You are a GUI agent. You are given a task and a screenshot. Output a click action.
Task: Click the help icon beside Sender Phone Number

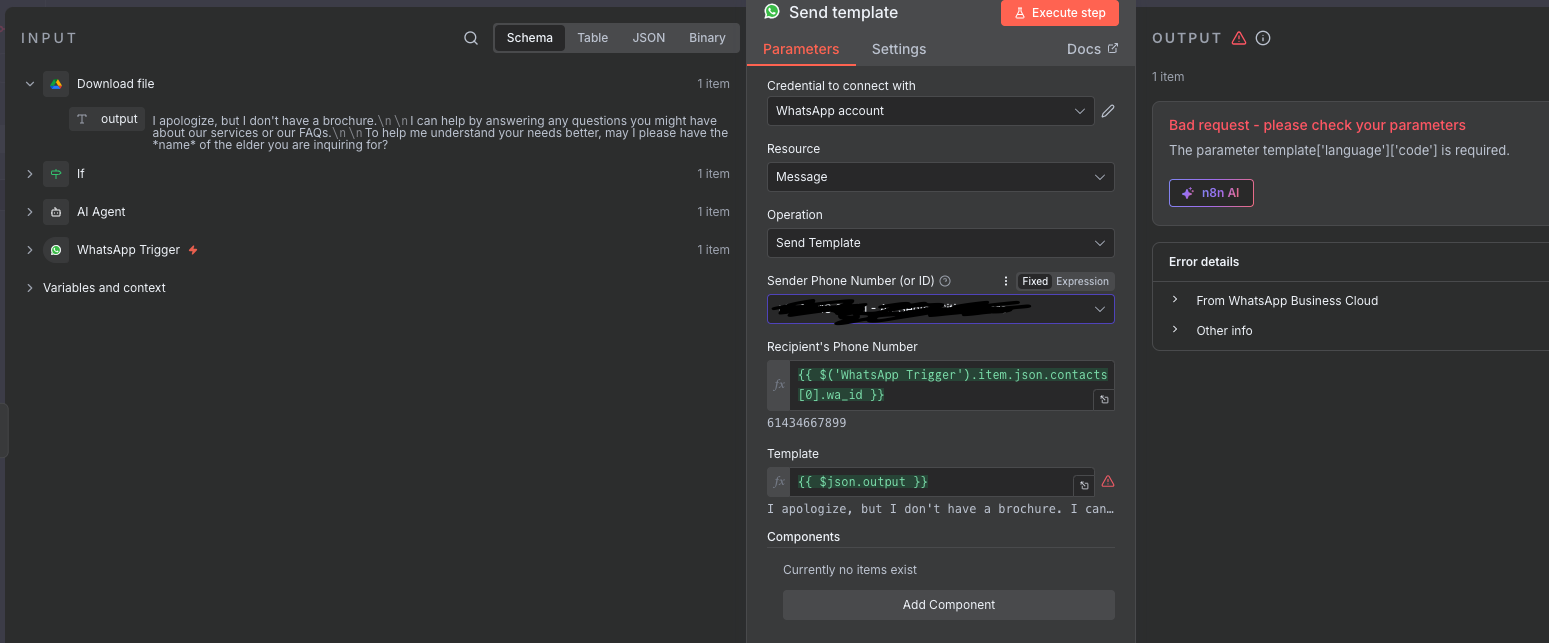(945, 281)
